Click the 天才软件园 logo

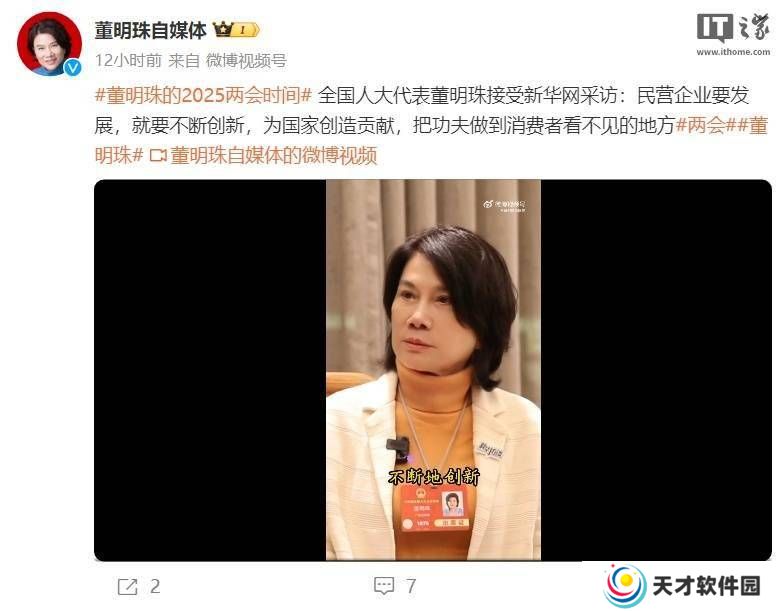[682, 586]
